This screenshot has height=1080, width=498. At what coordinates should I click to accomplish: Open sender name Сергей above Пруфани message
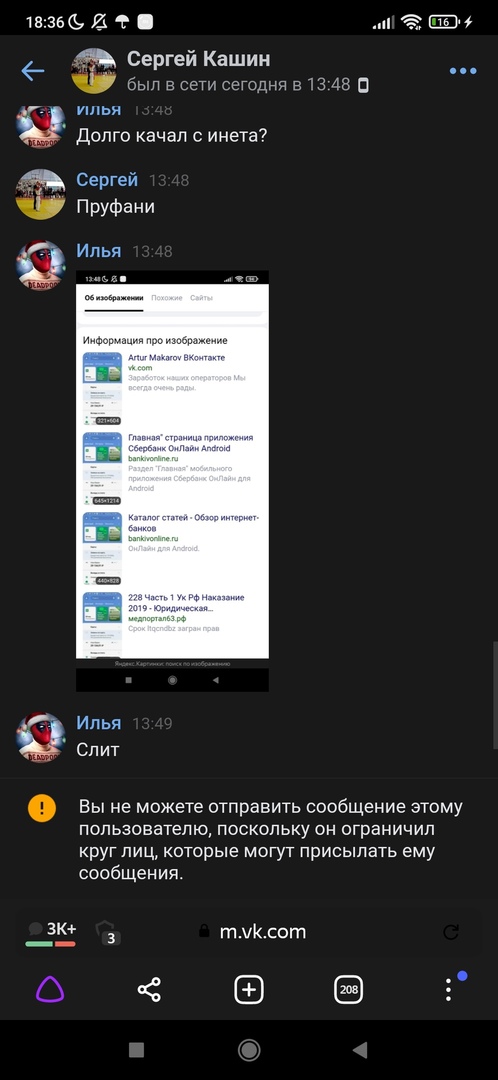107,180
